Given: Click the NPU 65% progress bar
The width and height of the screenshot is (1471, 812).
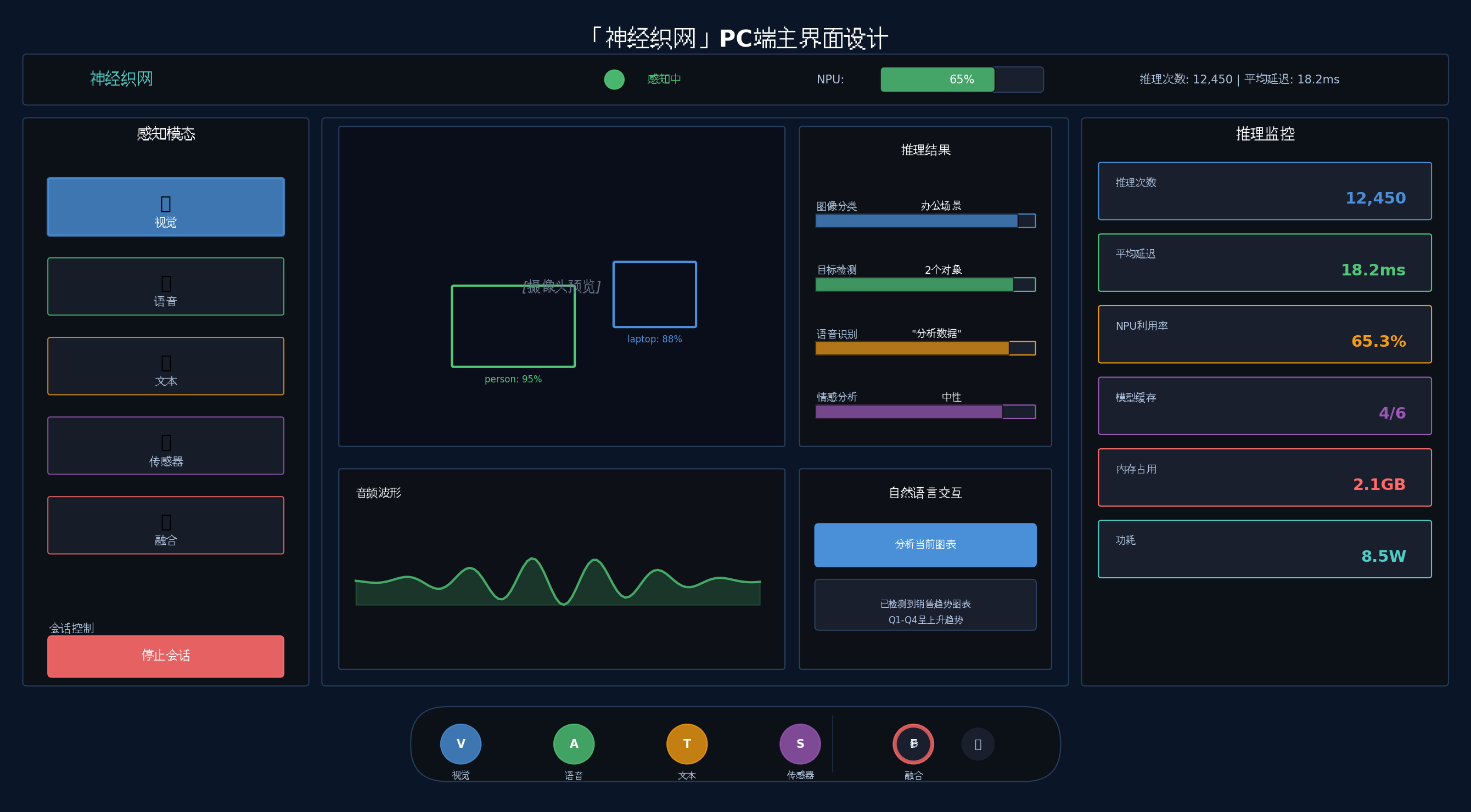Looking at the screenshot, I should coord(962,80).
